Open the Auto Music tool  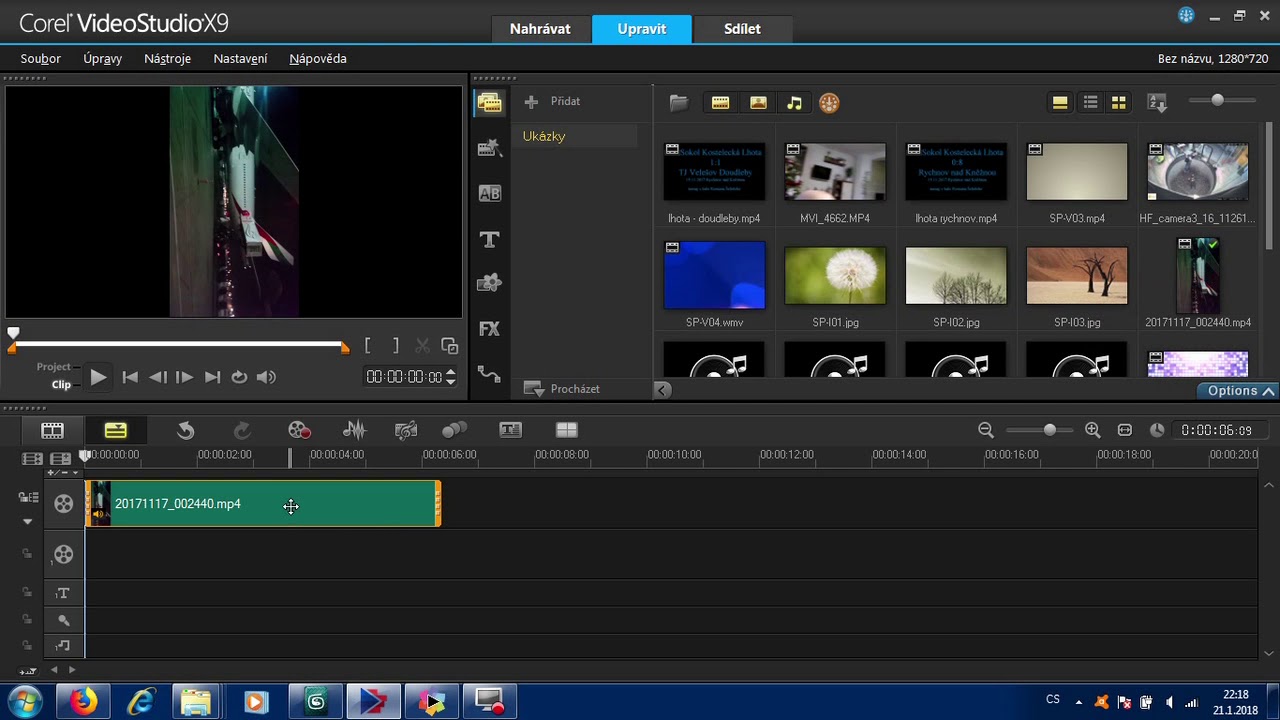point(406,430)
